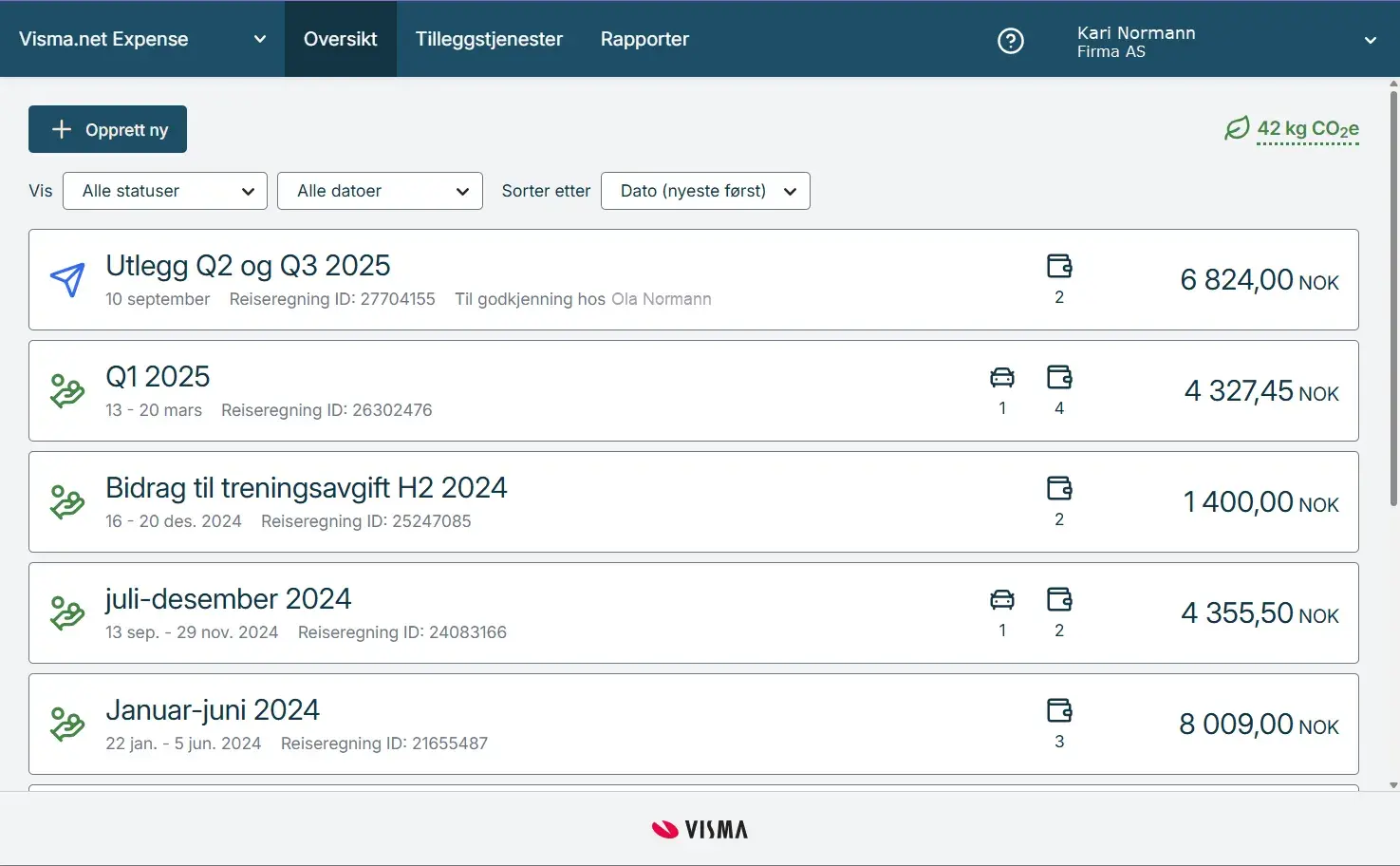The height and width of the screenshot is (866, 1400).
Task: Click the green paid icon on Bidrag til treningsavgift
Action: click(67, 502)
